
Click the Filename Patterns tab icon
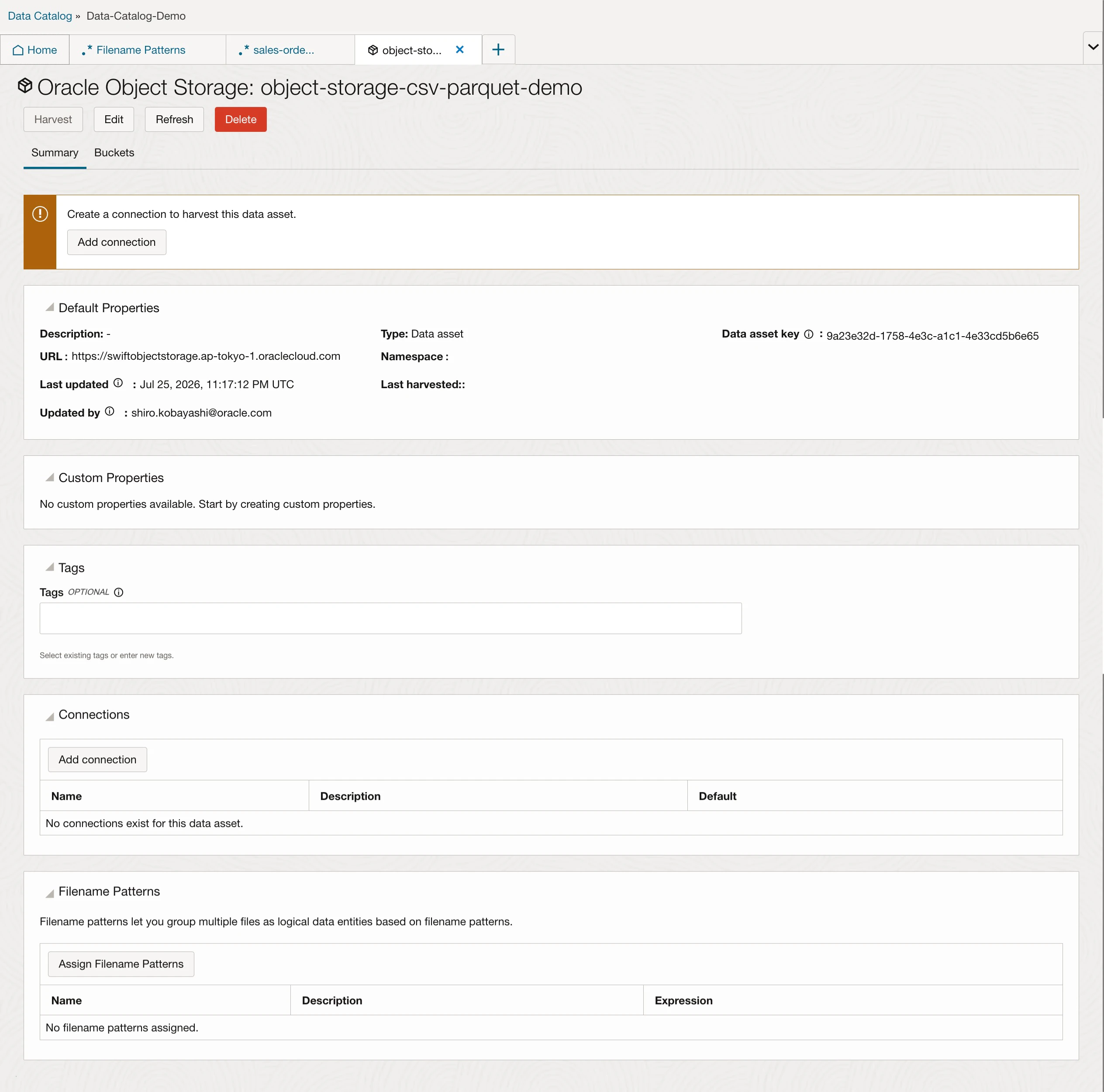pyautogui.click(x=87, y=50)
